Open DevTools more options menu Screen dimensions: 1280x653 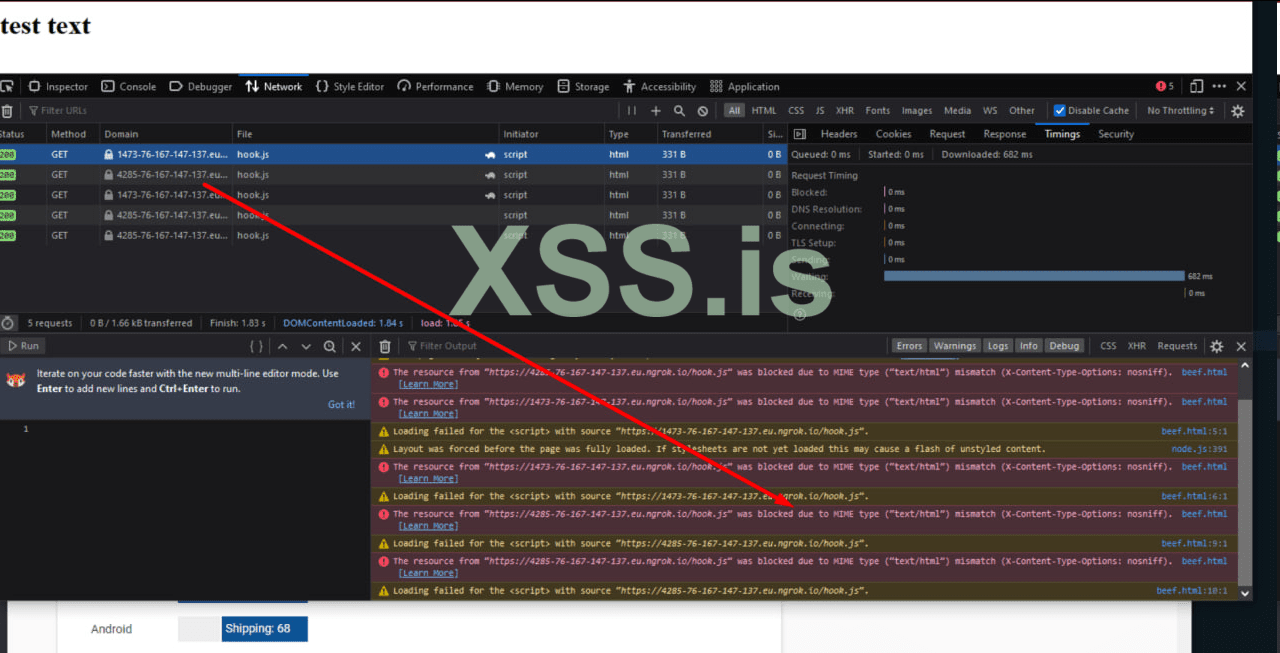(x=1220, y=87)
